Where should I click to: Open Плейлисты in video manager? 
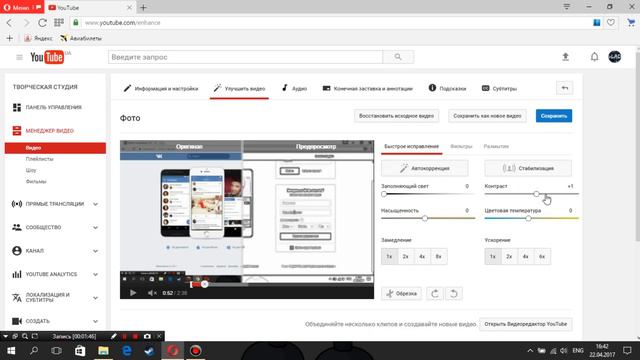(40, 159)
